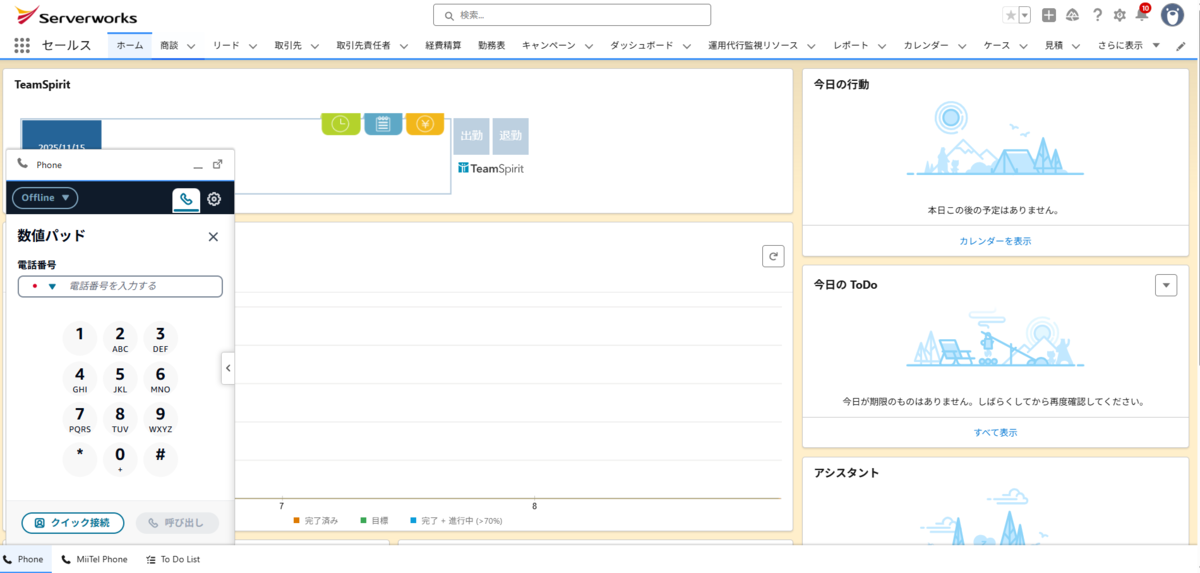Open the 経費精算 tab
This screenshot has width=1200, height=573.
443,46
